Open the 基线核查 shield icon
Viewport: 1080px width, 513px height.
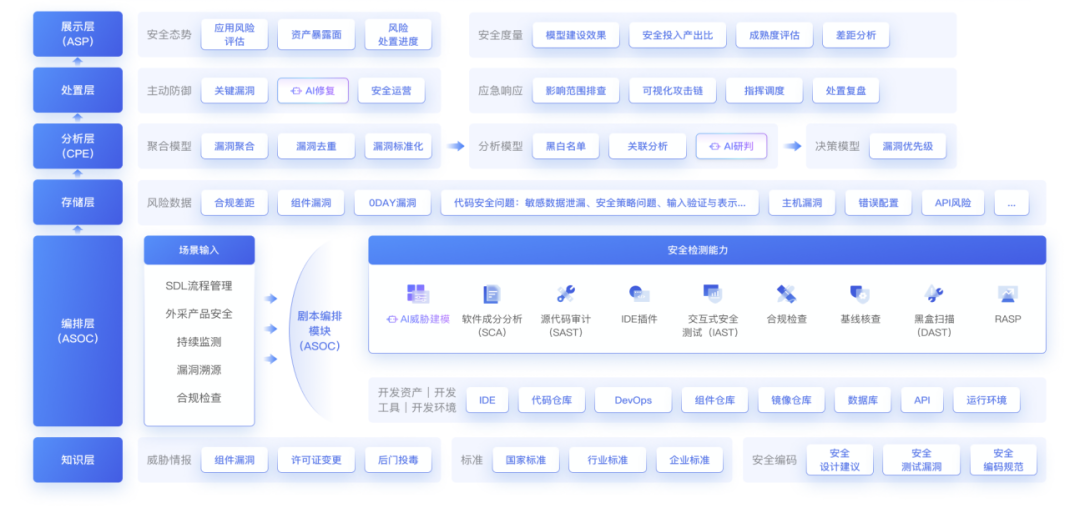coord(859,294)
